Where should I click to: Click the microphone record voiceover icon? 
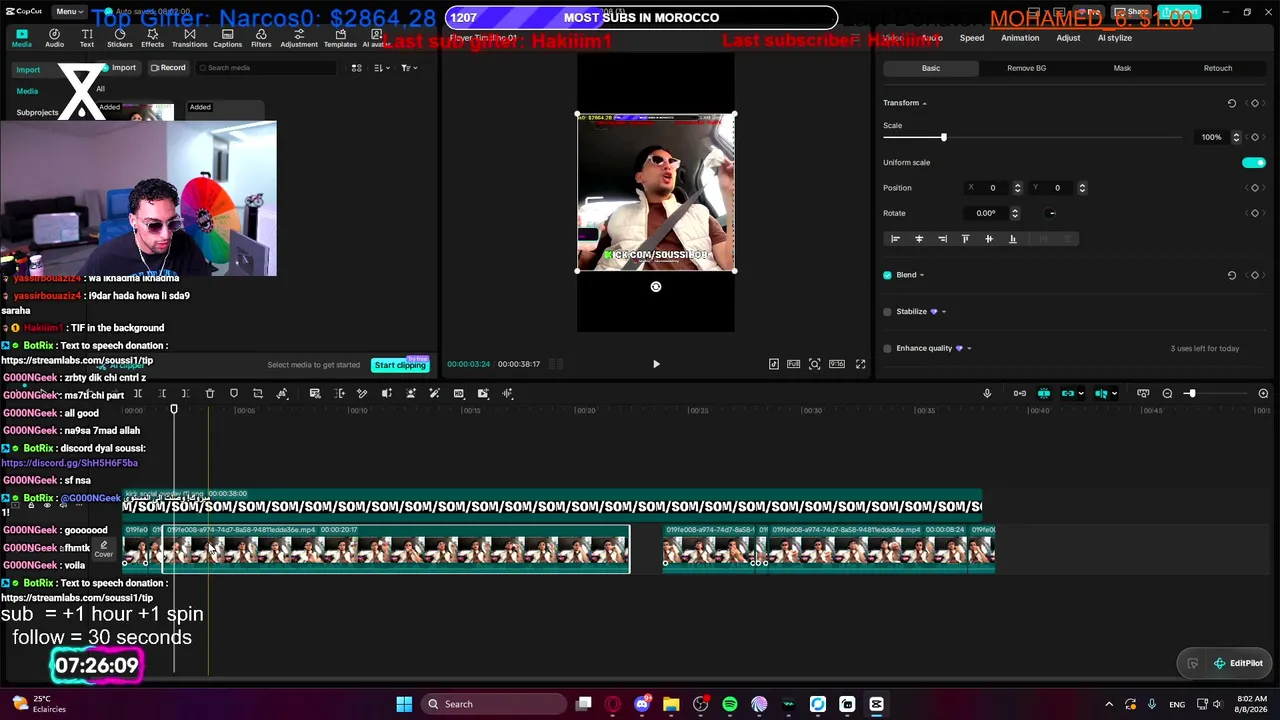[987, 393]
